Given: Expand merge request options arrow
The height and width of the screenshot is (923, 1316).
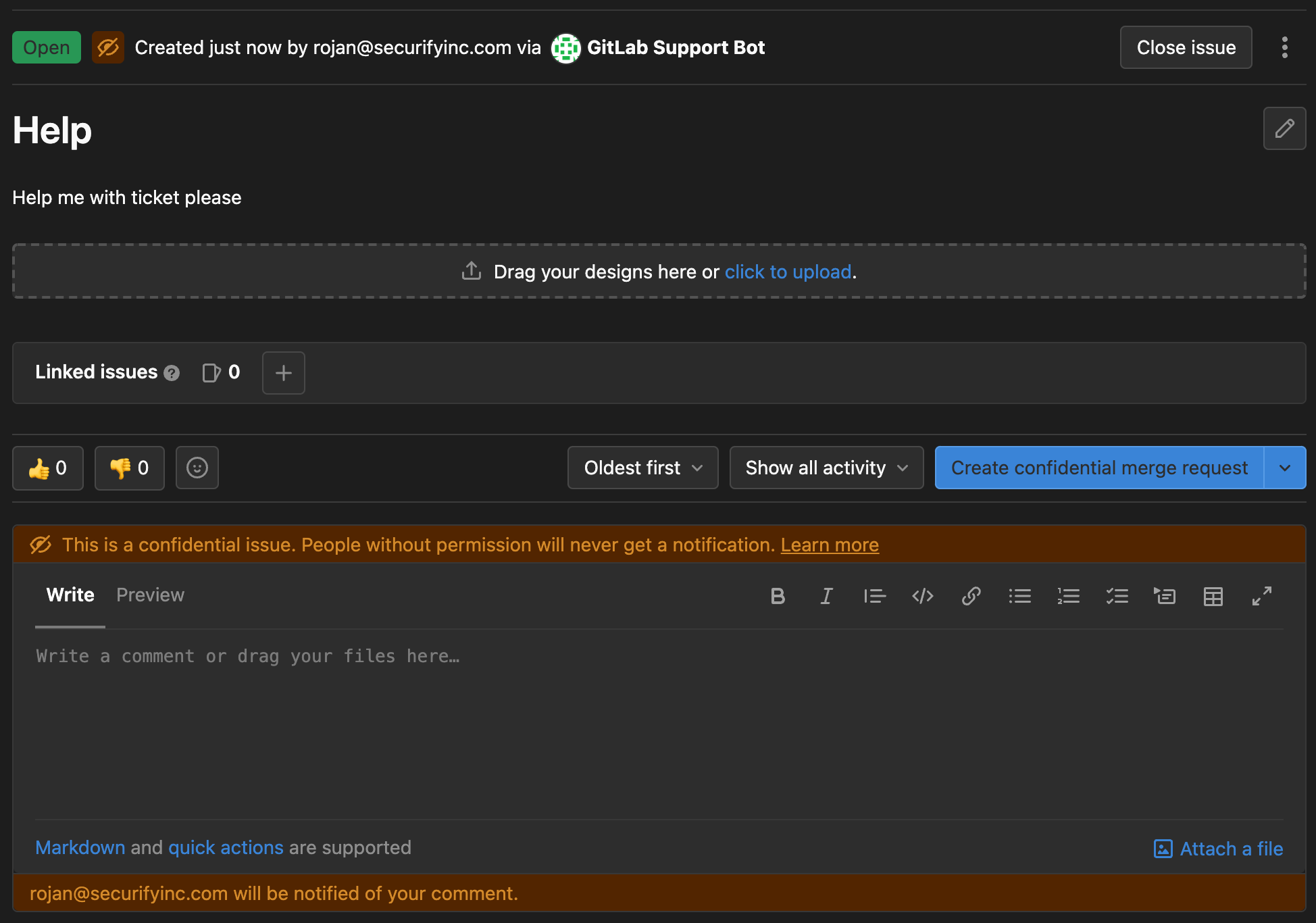Looking at the screenshot, I should [1285, 468].
